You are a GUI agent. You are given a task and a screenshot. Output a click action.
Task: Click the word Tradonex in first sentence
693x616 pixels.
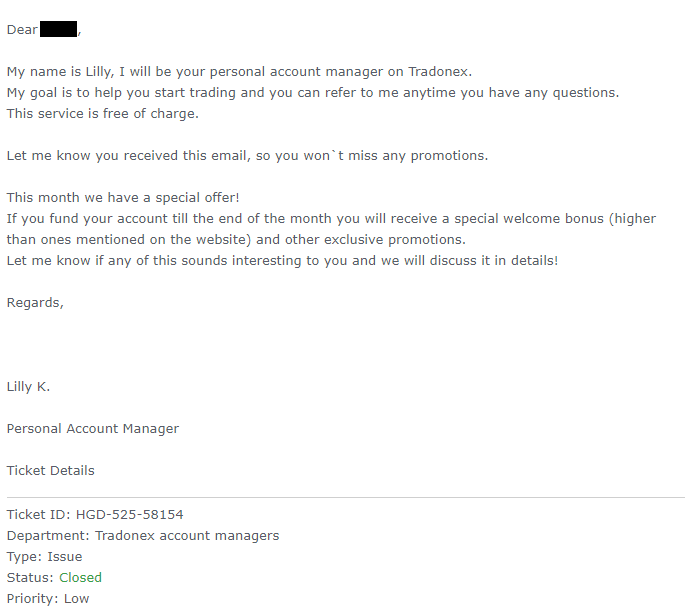(438, 72)
